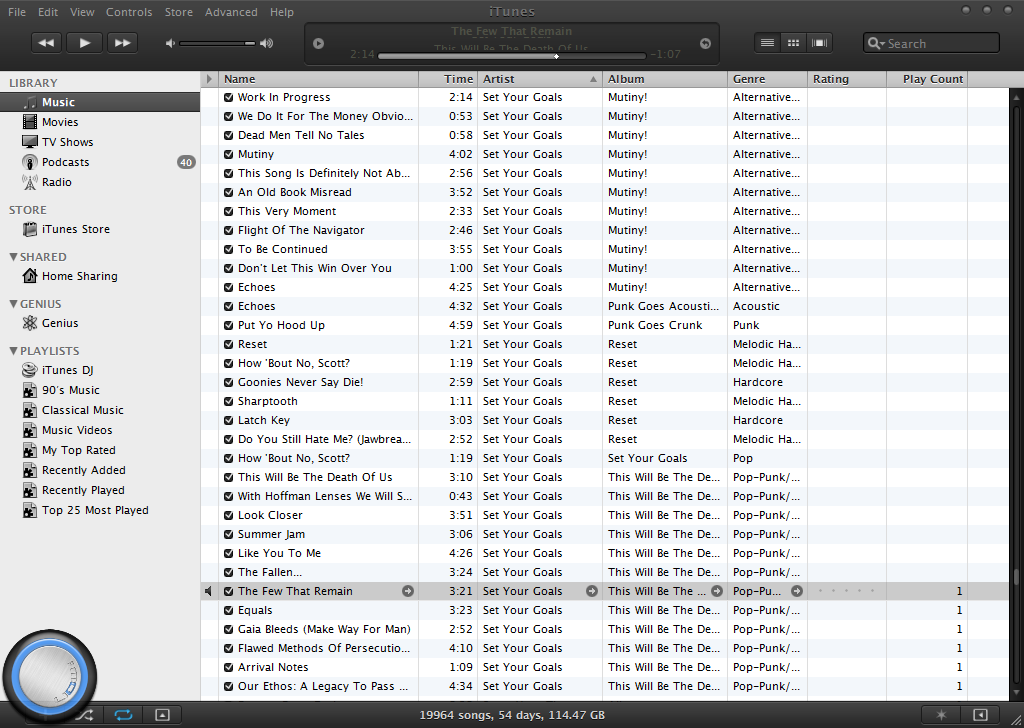Click the arrow next to The Few That Remain
This screenshot has height=728, width=1024.
click(408, 591)
